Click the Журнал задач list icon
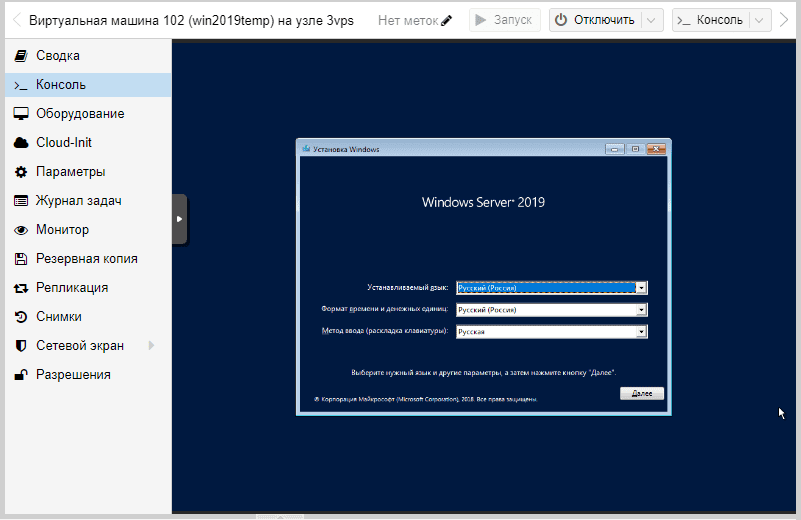 pyautogui.click(x=21, y=201)
